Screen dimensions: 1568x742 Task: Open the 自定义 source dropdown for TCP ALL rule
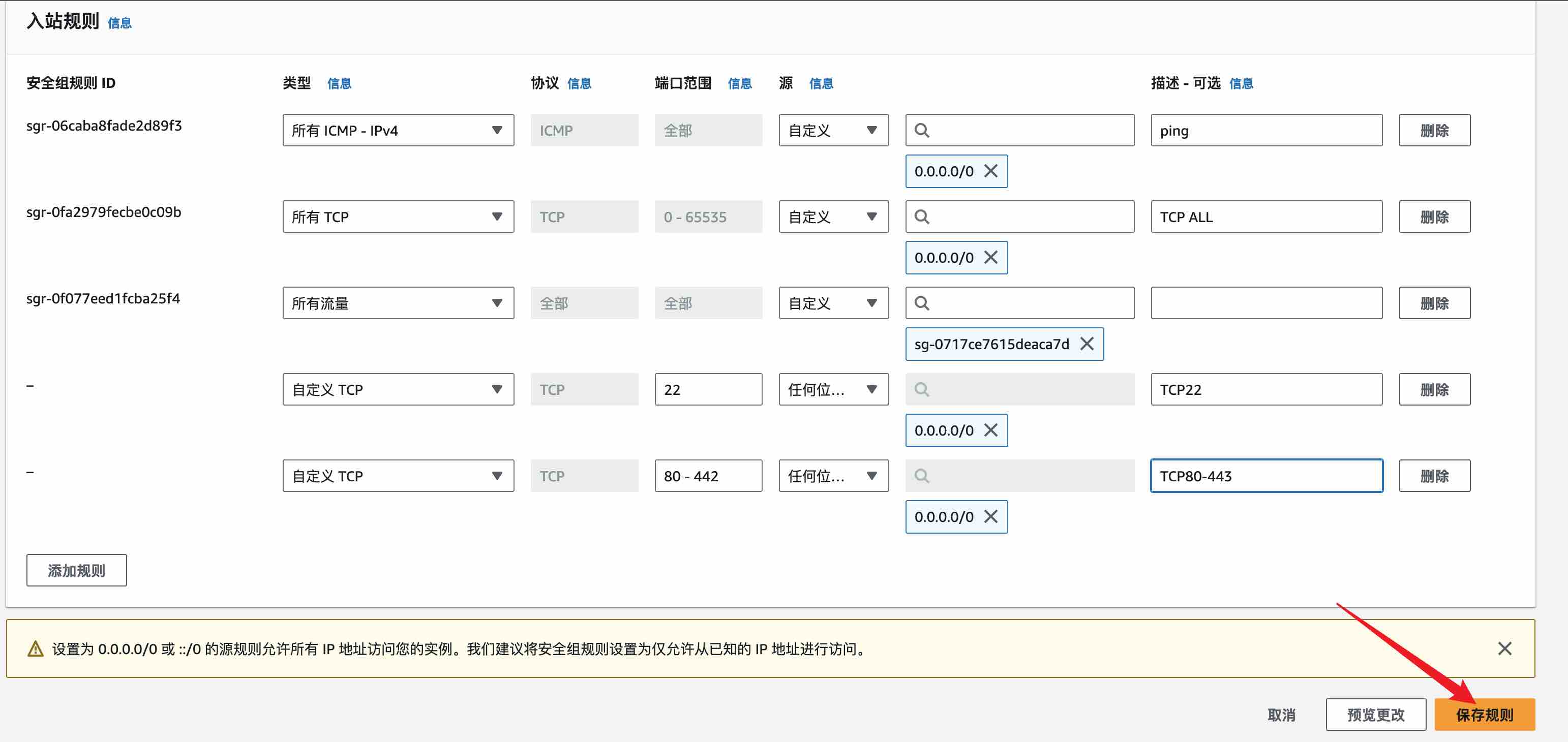click(x=833, y=217)
